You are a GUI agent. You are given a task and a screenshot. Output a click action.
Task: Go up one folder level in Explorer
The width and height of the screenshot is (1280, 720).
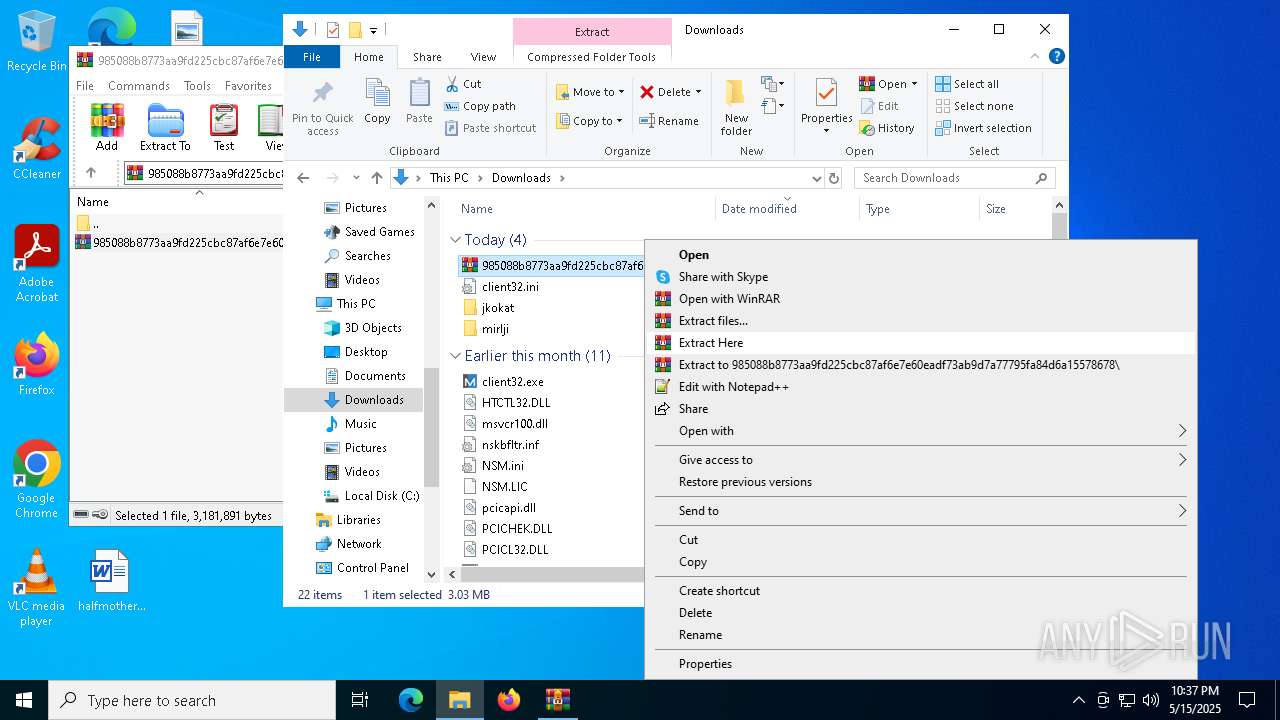[376, 178]
